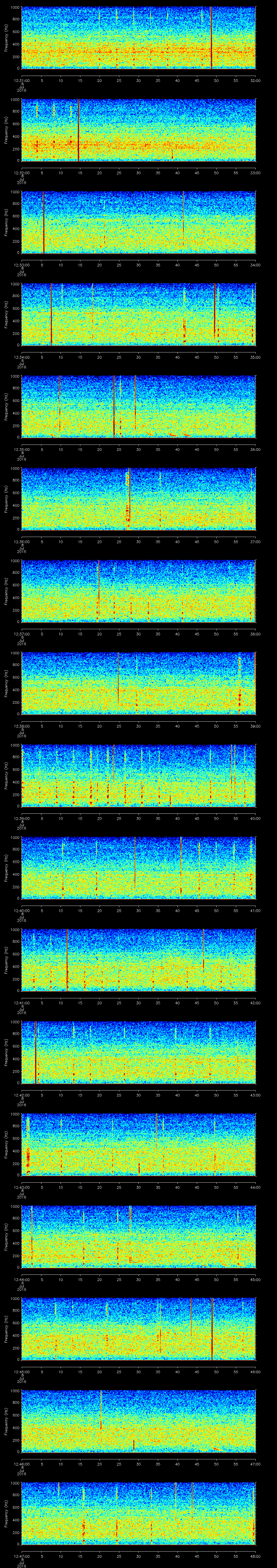Click the '12:37:00' start time label
277x1568 pixels.
point(22,634)
